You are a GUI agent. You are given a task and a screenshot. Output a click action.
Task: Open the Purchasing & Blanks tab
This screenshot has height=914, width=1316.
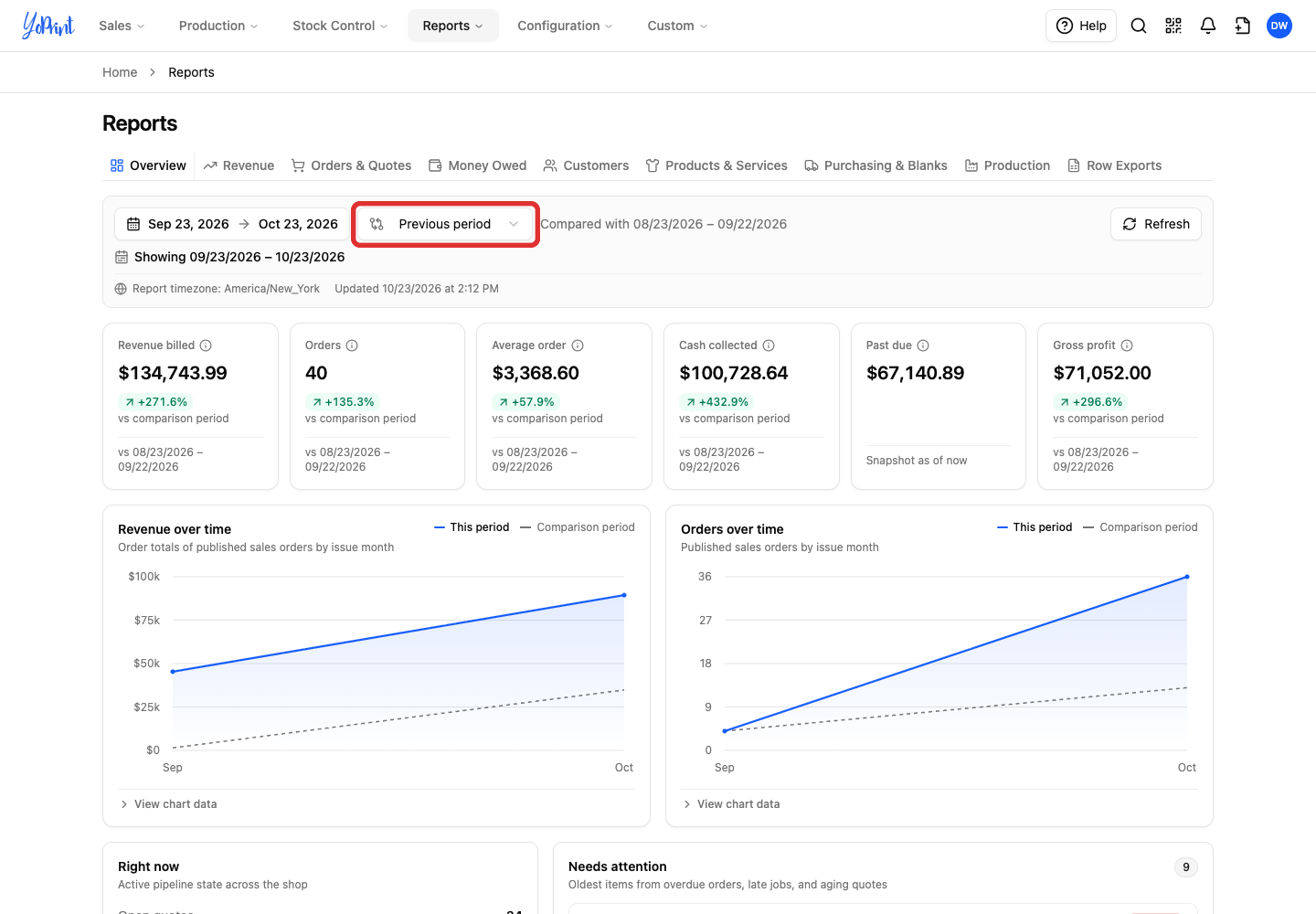tap(876, 165)
